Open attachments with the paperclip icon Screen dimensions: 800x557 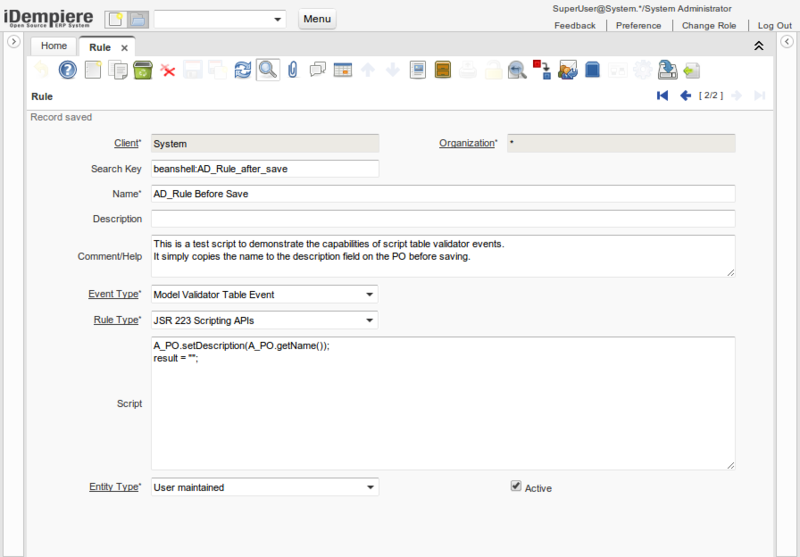coord(293,70)
